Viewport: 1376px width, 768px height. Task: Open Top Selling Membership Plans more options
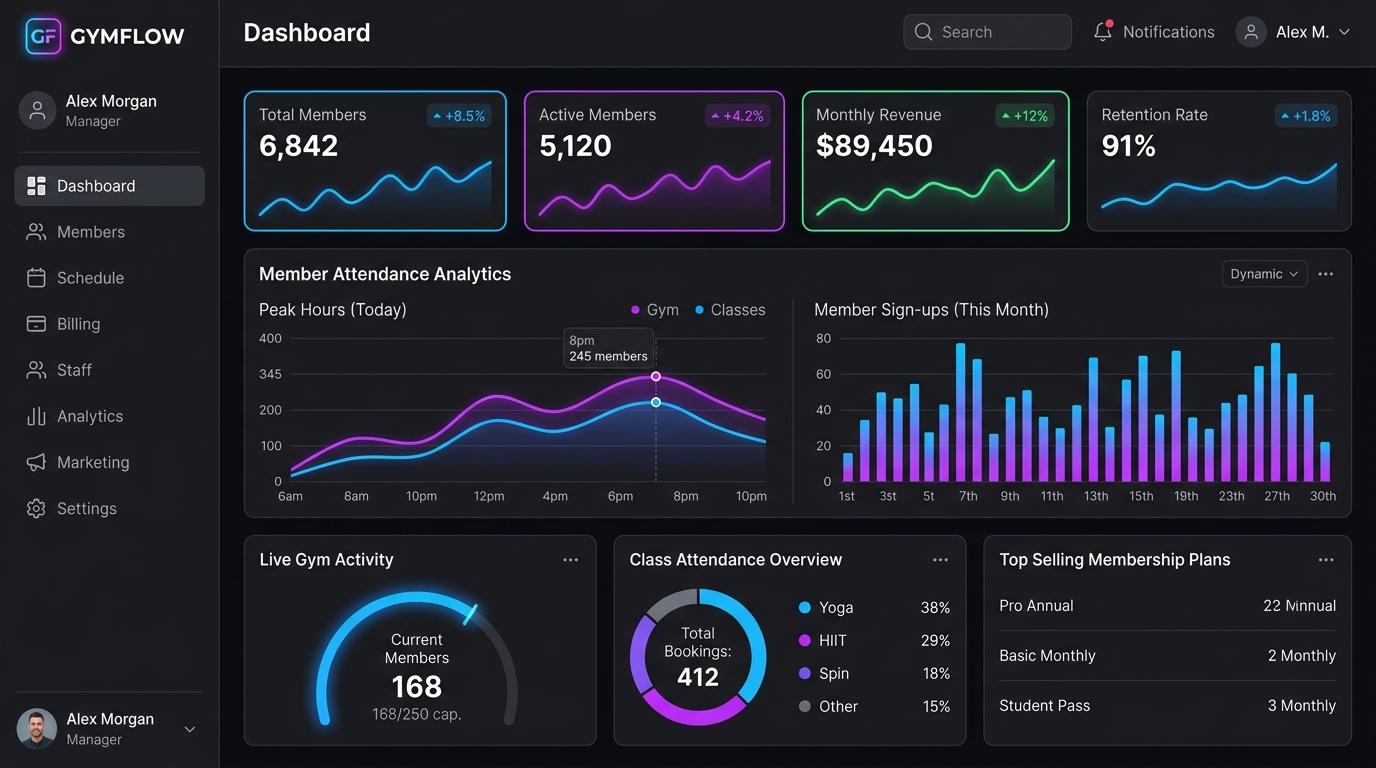(1326, 560)
